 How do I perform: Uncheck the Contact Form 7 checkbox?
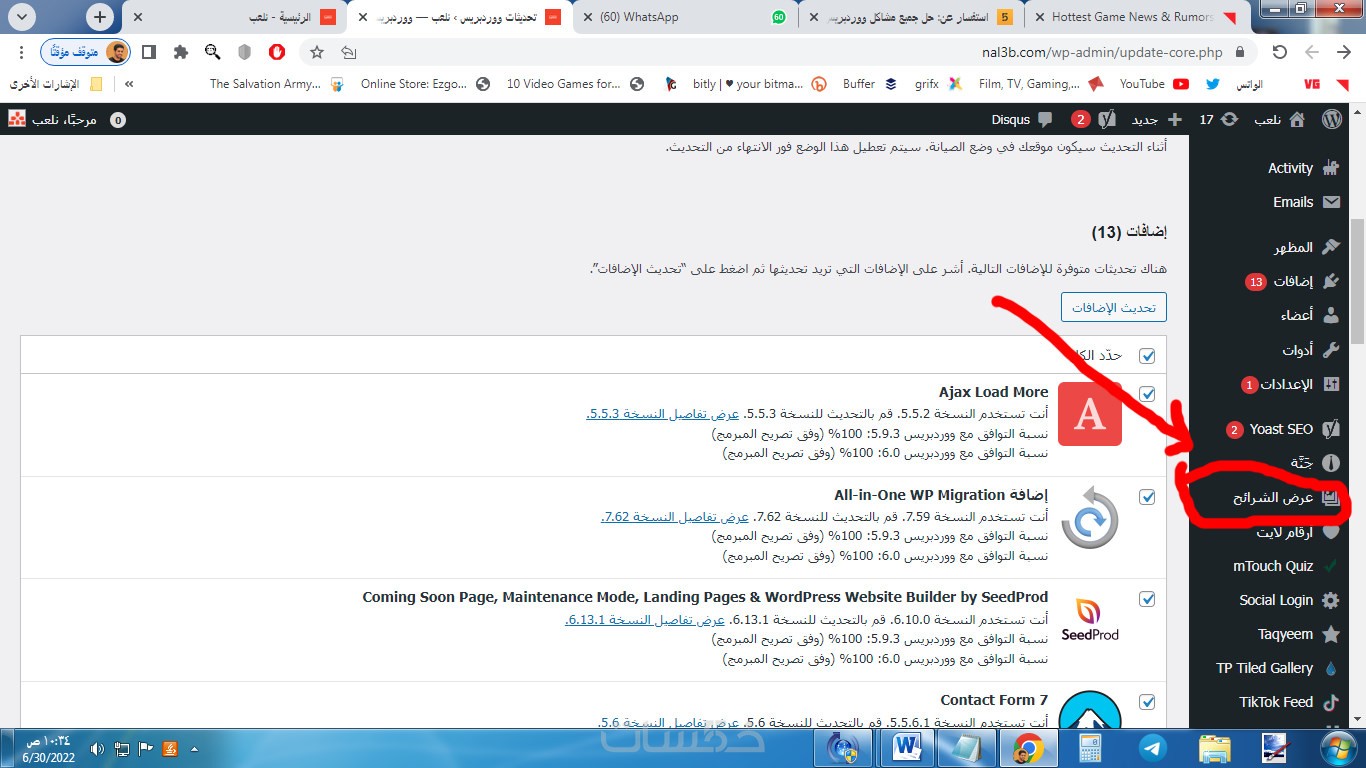1147,702
